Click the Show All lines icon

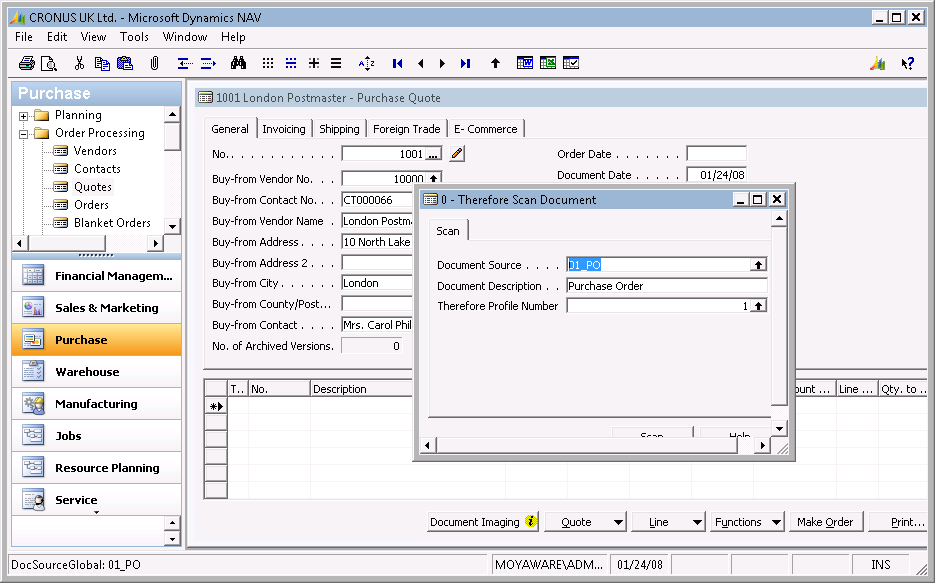pyautogui.click(x=336, y=63)
